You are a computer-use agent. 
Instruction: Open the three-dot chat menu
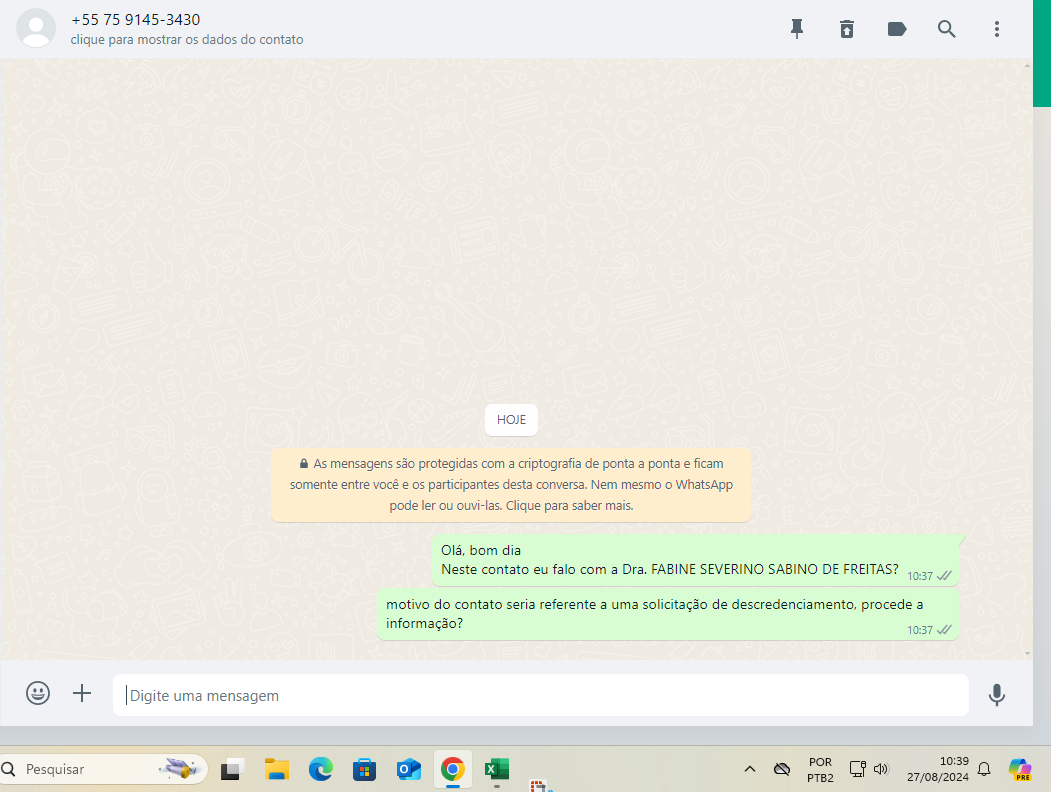coord(997,29)
